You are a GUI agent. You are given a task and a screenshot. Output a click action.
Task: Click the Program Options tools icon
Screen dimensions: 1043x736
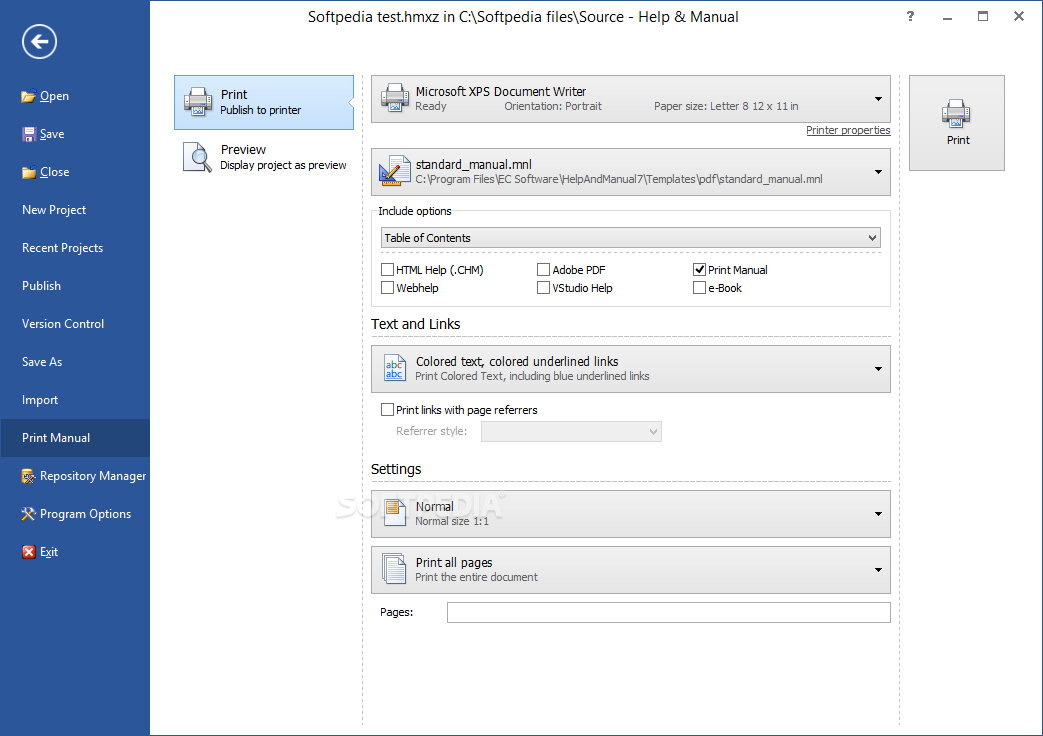tap(28, 514)
